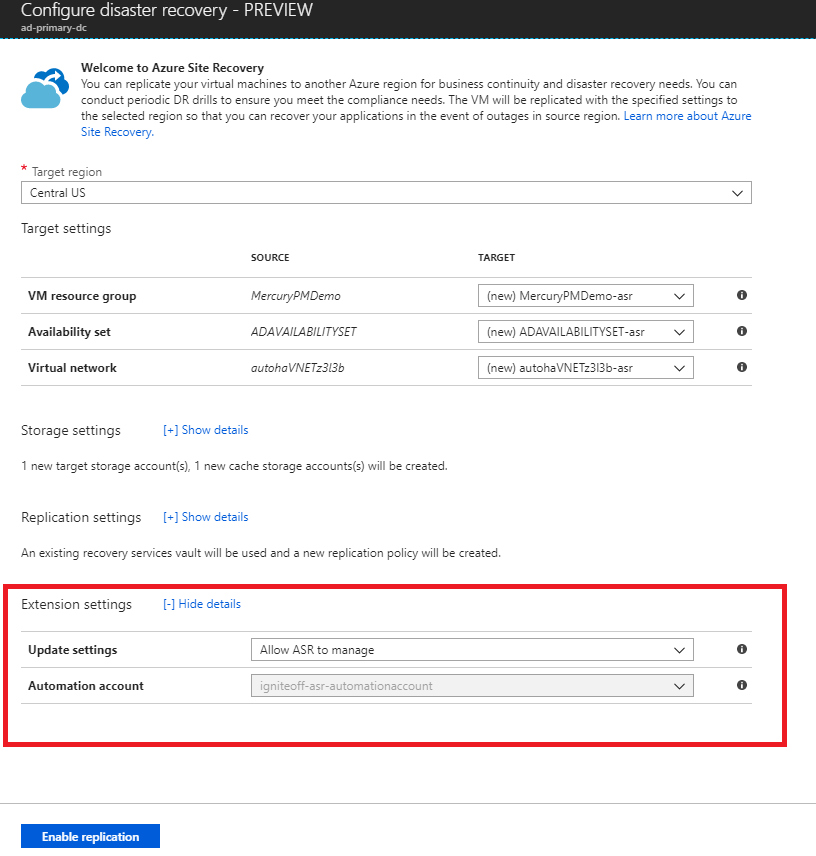This screenshot has height=856, width=816.
Task: Expand the Replication settings details
Action: click(205, 516)
